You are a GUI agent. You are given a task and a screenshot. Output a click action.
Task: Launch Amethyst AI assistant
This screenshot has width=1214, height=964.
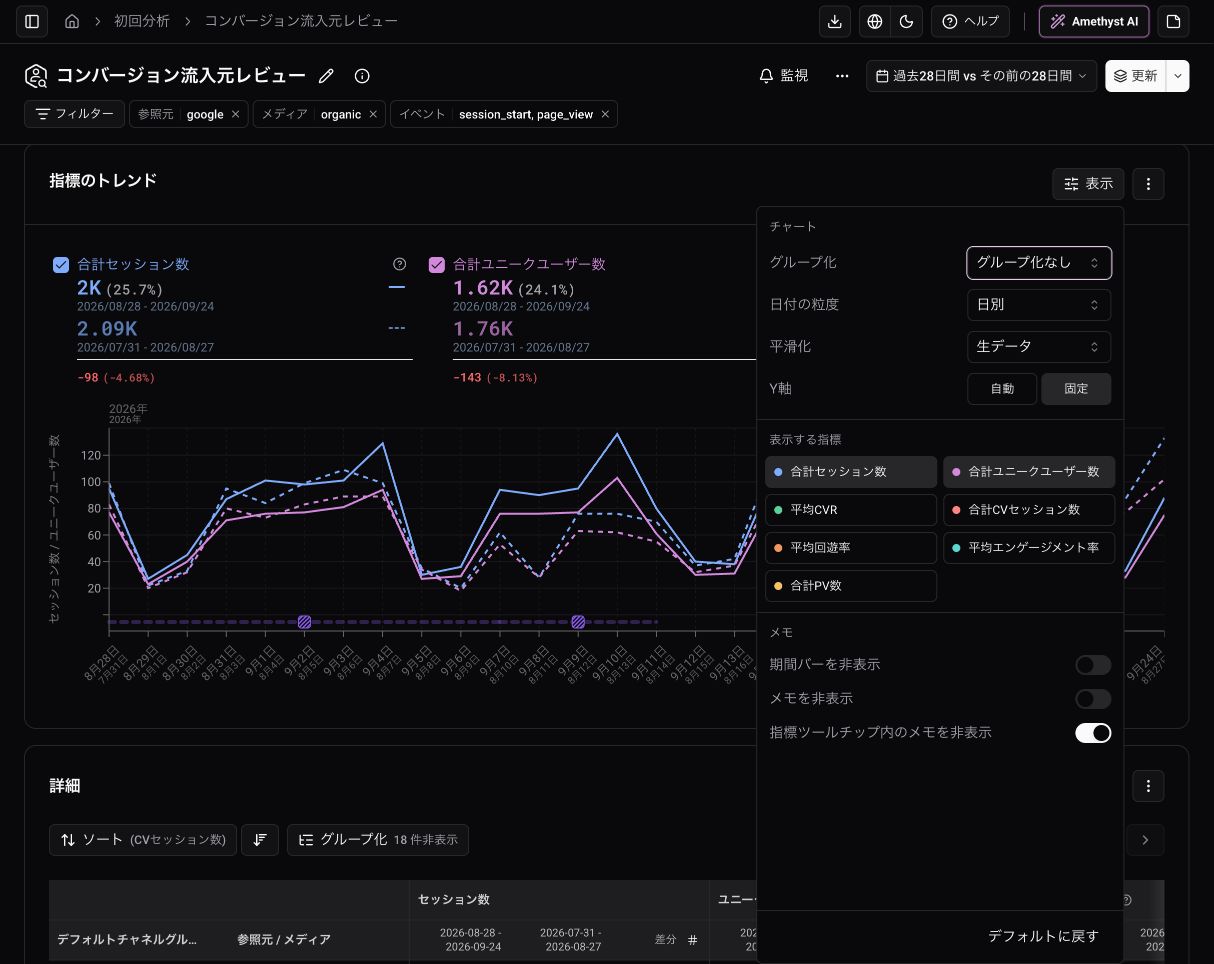1094,21
